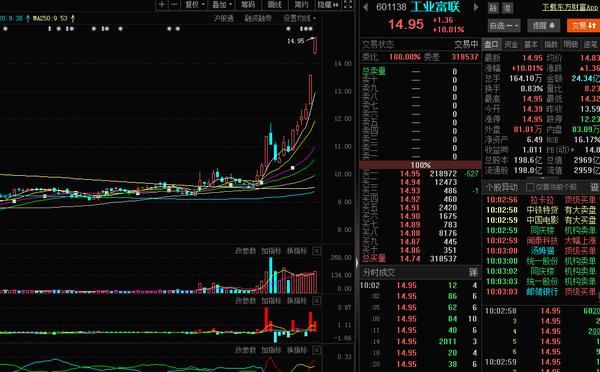Image resolution: width=600 pixels, height=372 pixels.
Task: Zoom in the chart with plus icon
Action: [162, 5]
